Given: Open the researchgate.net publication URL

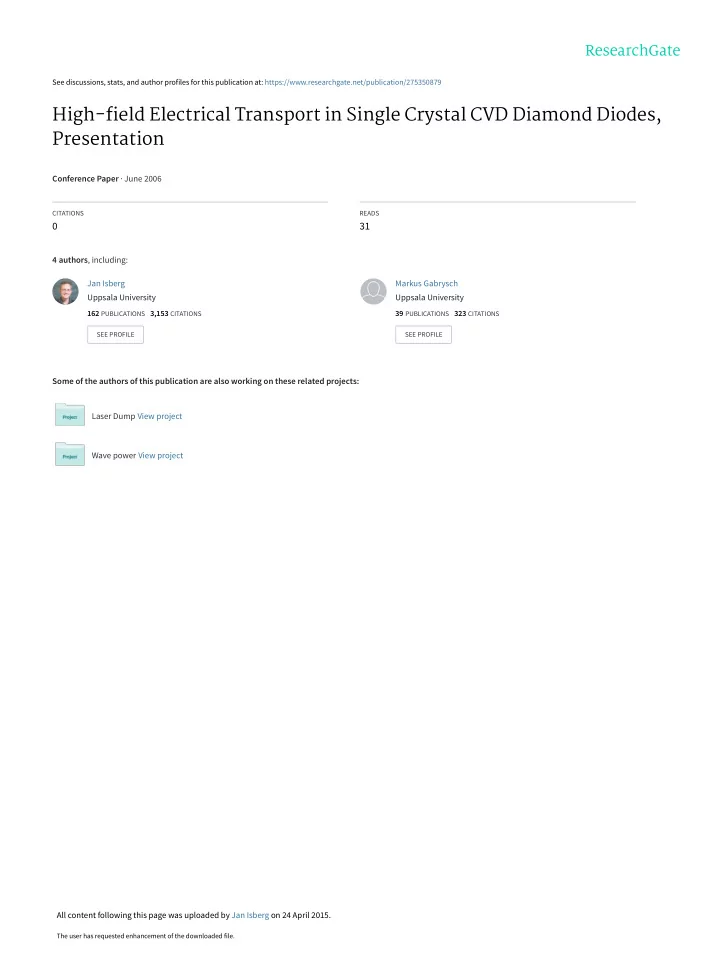Looking at the screenshot, I should point(353,82).
